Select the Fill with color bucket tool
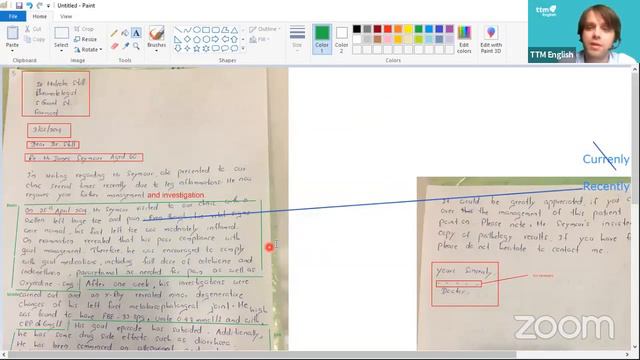This screenshot has width=640, height=360. tap(125, 33)
